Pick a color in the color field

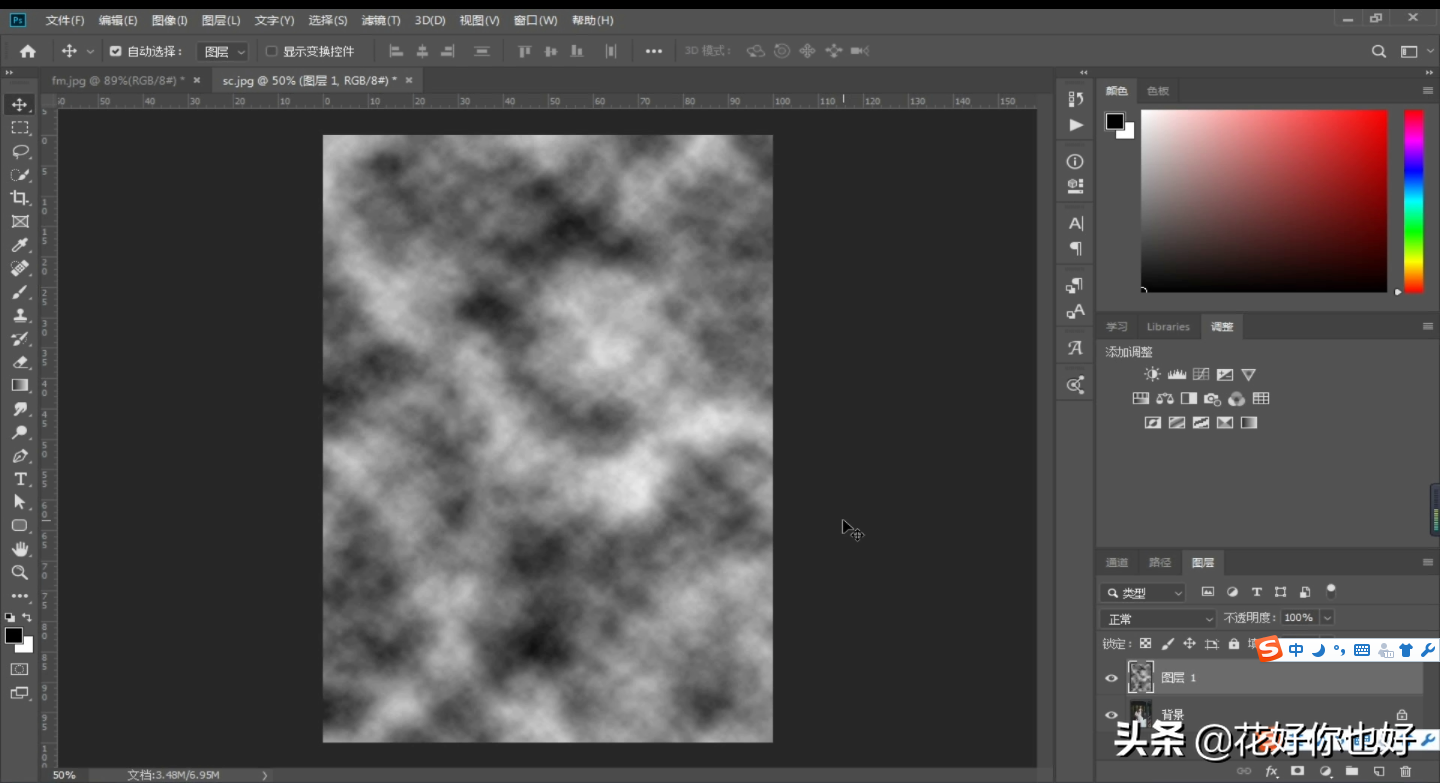(1264, 200)
